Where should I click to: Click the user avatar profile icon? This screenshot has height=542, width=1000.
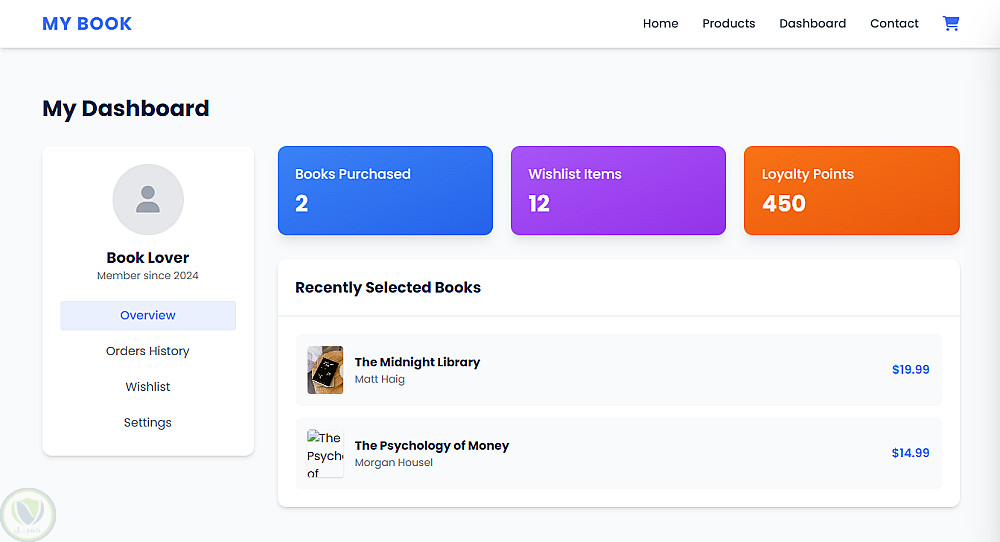point(148,199)
